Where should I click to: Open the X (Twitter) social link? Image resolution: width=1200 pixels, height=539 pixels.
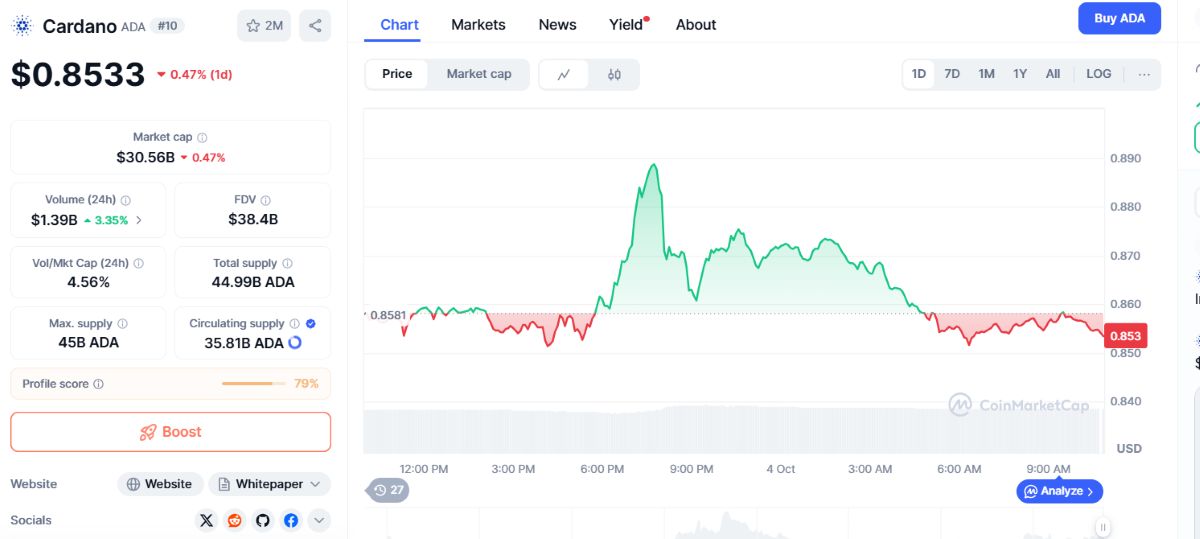coord(207,520)
